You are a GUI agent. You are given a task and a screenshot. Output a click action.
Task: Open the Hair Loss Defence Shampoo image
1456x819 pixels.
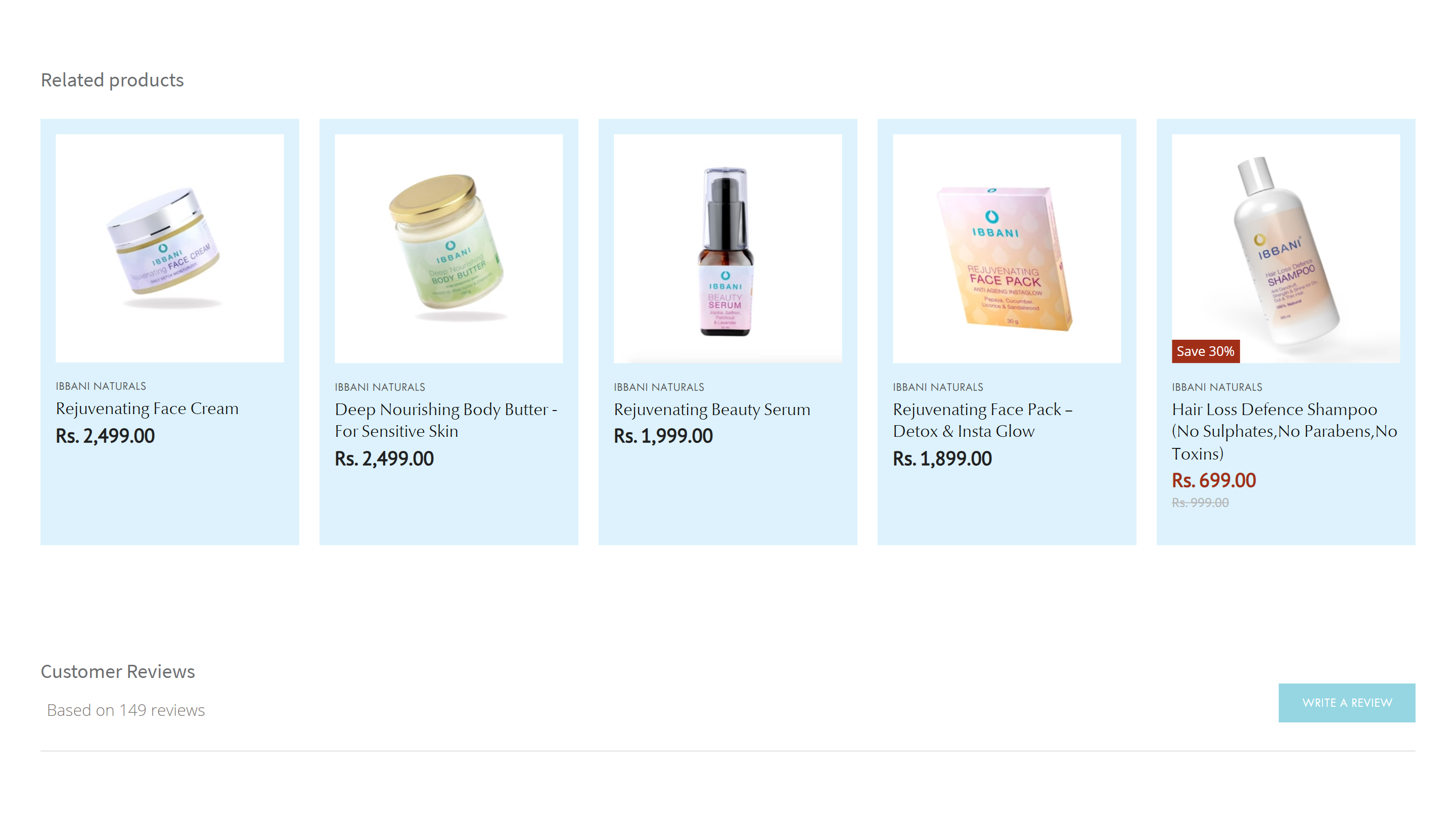pos(1286,248)
